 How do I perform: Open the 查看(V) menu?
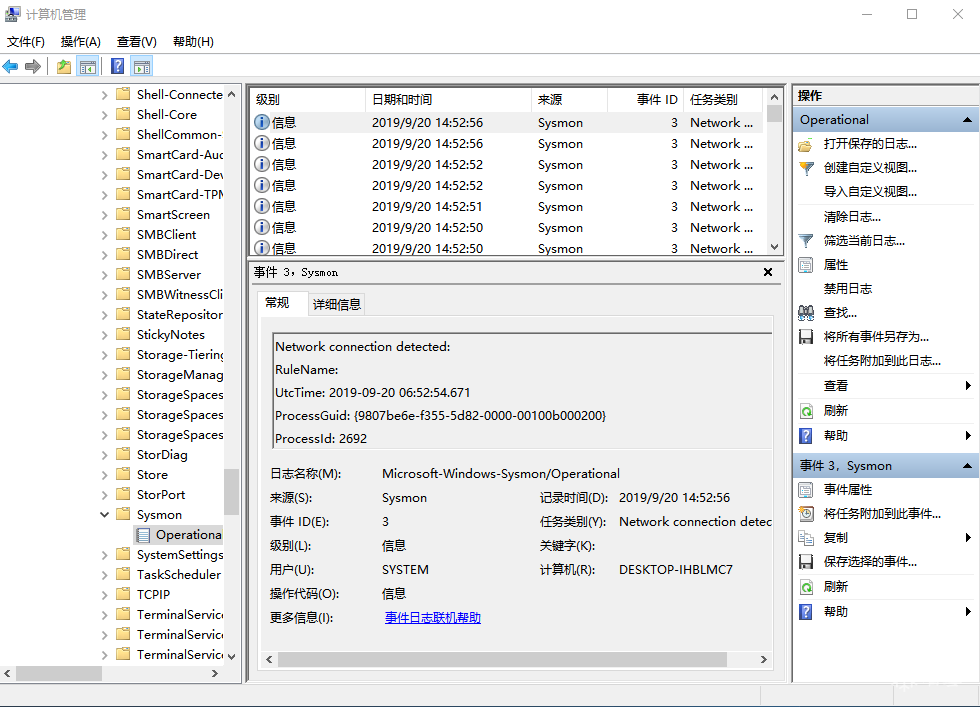point(136,42)
